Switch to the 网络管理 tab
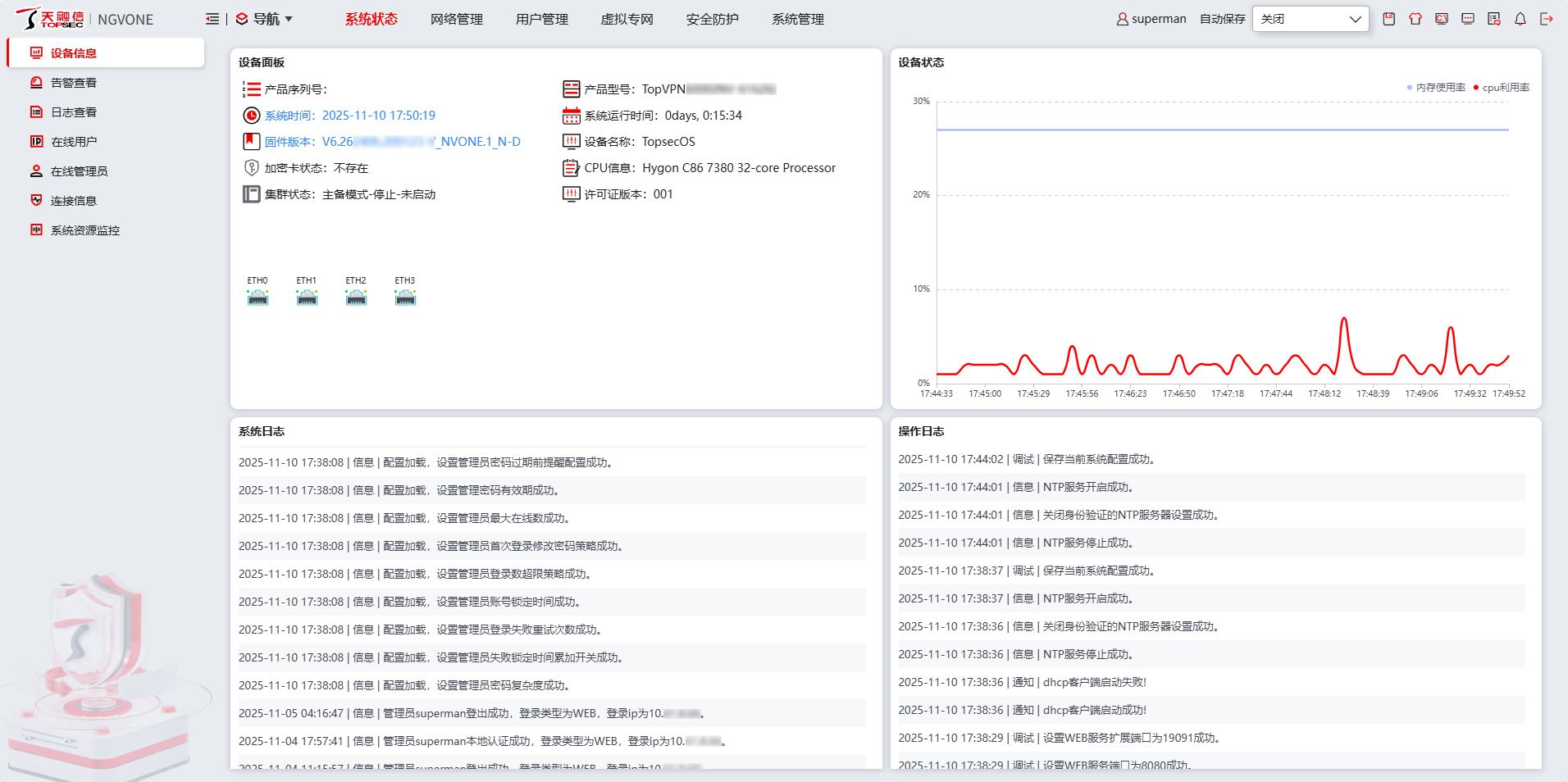 pos(456,19)
